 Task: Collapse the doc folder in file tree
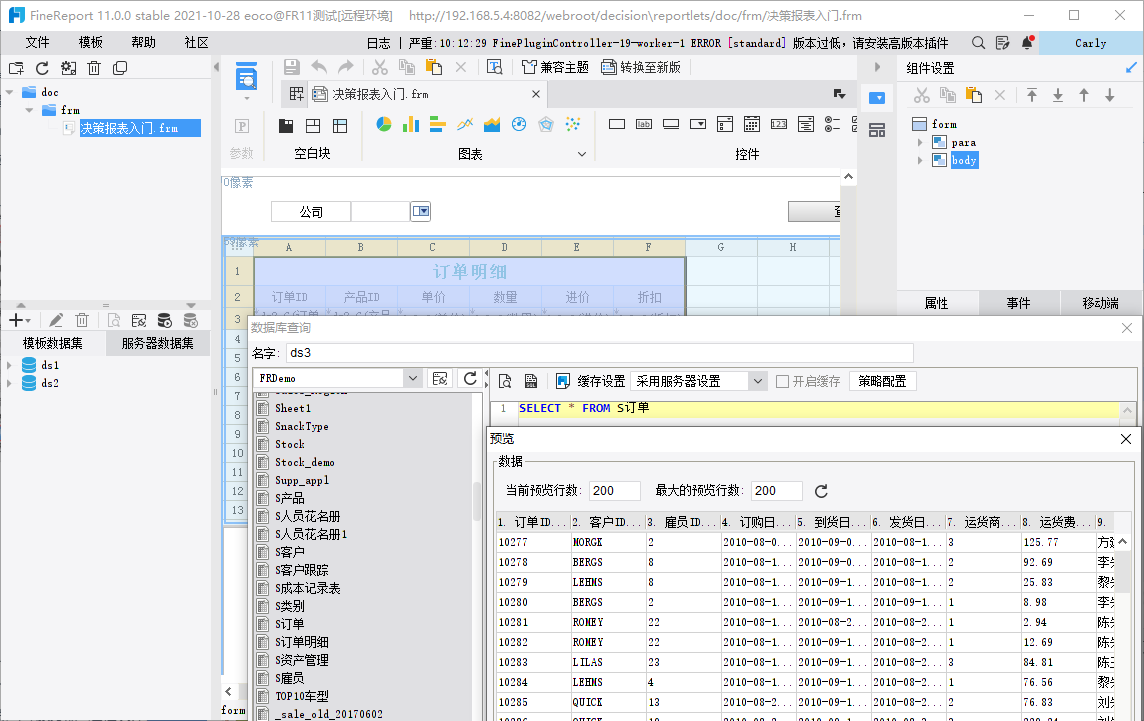pos(10,92)
